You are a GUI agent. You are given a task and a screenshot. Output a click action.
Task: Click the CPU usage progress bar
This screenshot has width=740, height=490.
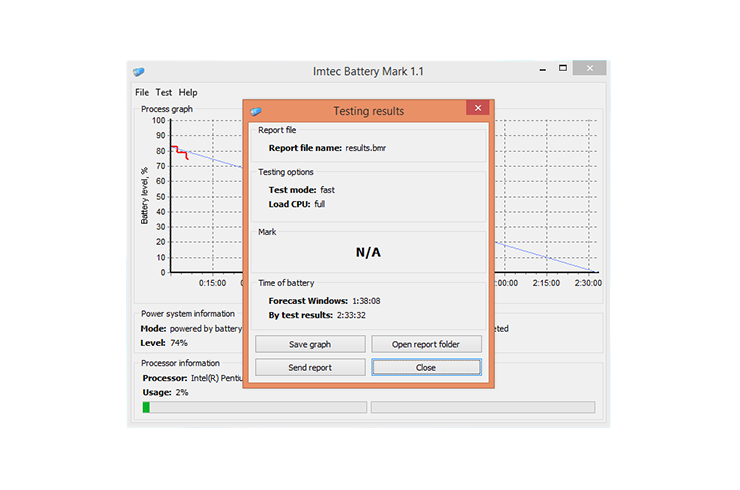pyautogui.click(x=254, y=407)
